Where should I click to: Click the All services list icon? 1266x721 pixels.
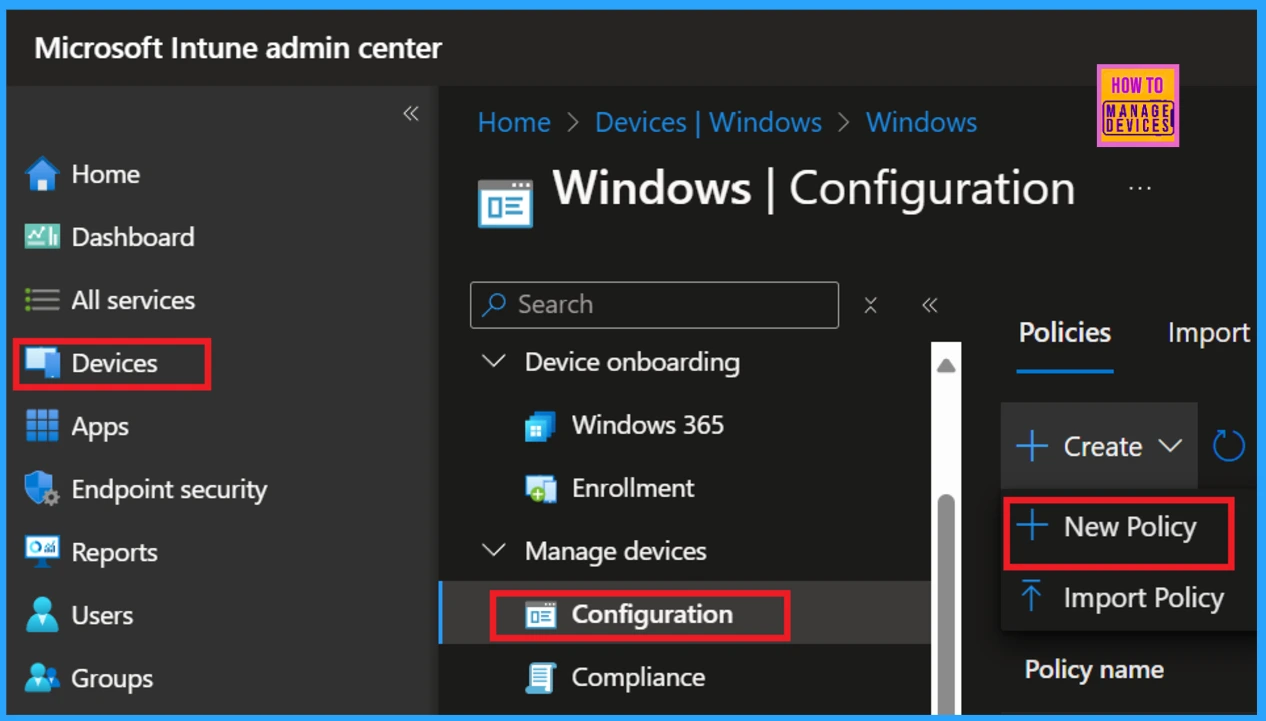pyautogui.click(x=42, y=300)
